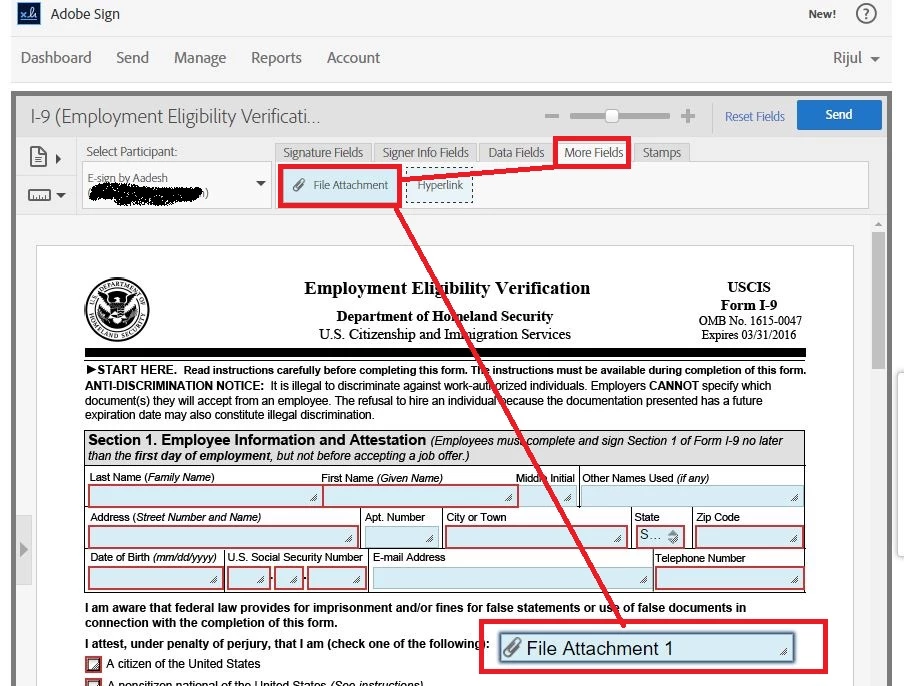The width and height of the screenshot is (904, 686).
Task: Click the E-mail Address field
Action: click(512, 579)
